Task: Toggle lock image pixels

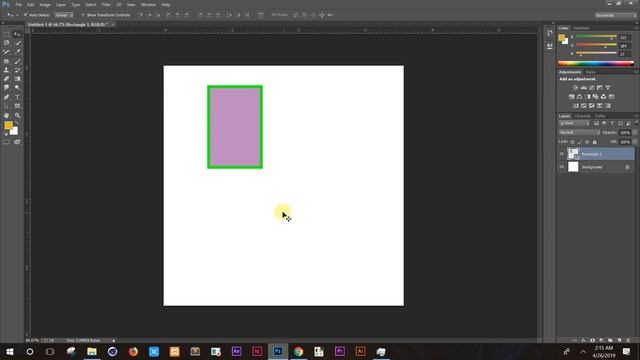Action: (580, 142)
